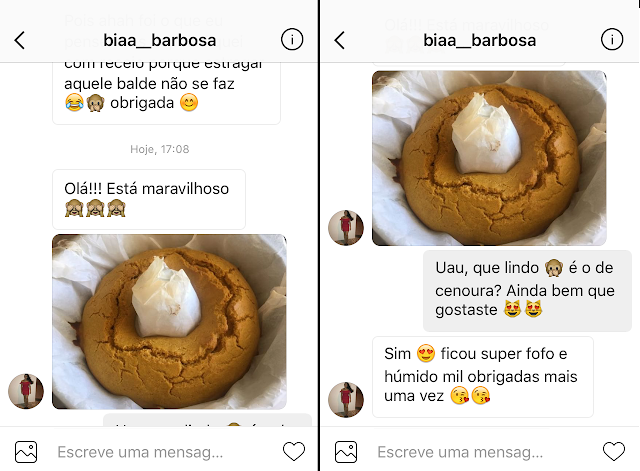
Task: Open biaa__barbosa profile from left header title
Action: coord(160,40)
